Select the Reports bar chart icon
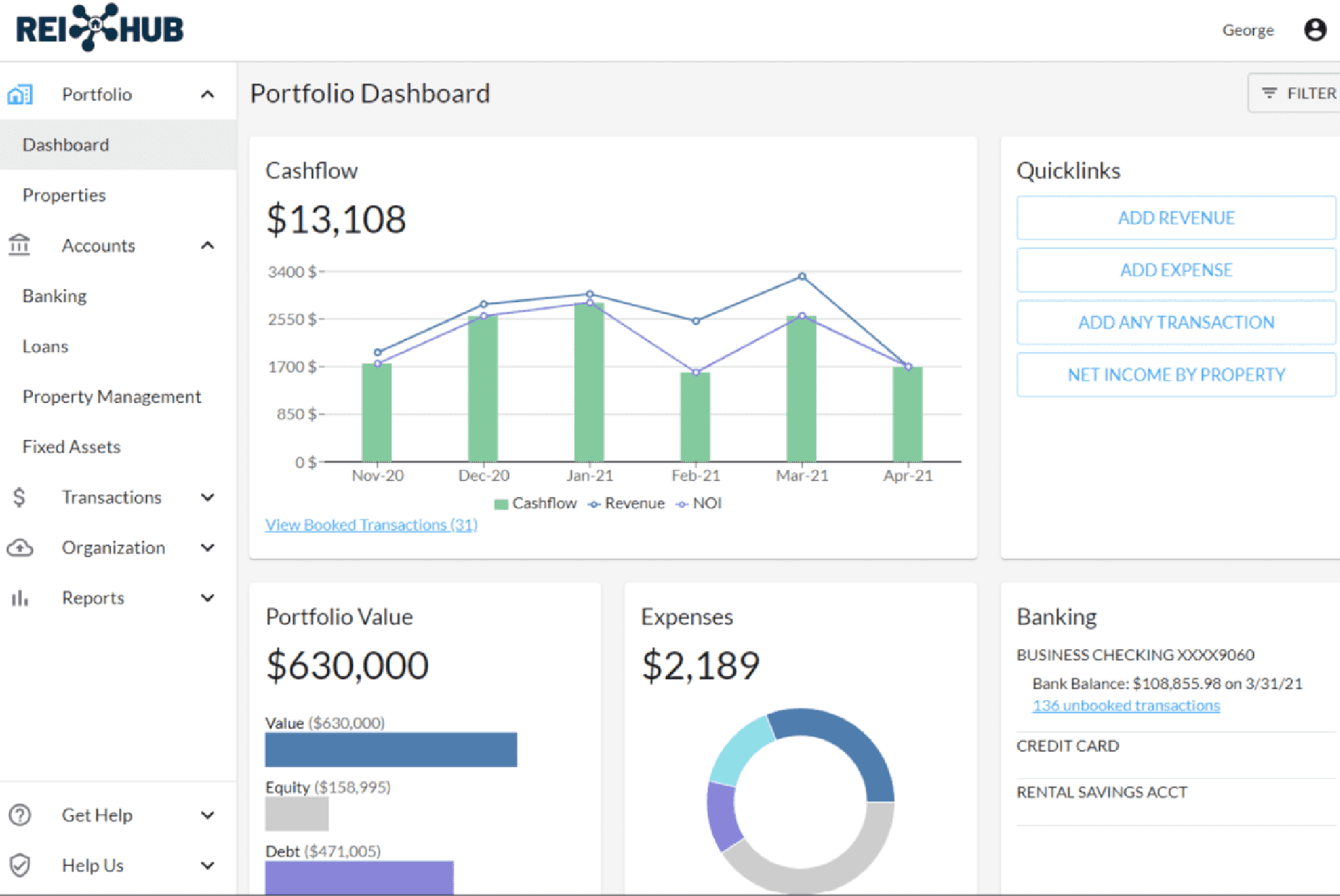1340x896 pixels. coord(20,598)
